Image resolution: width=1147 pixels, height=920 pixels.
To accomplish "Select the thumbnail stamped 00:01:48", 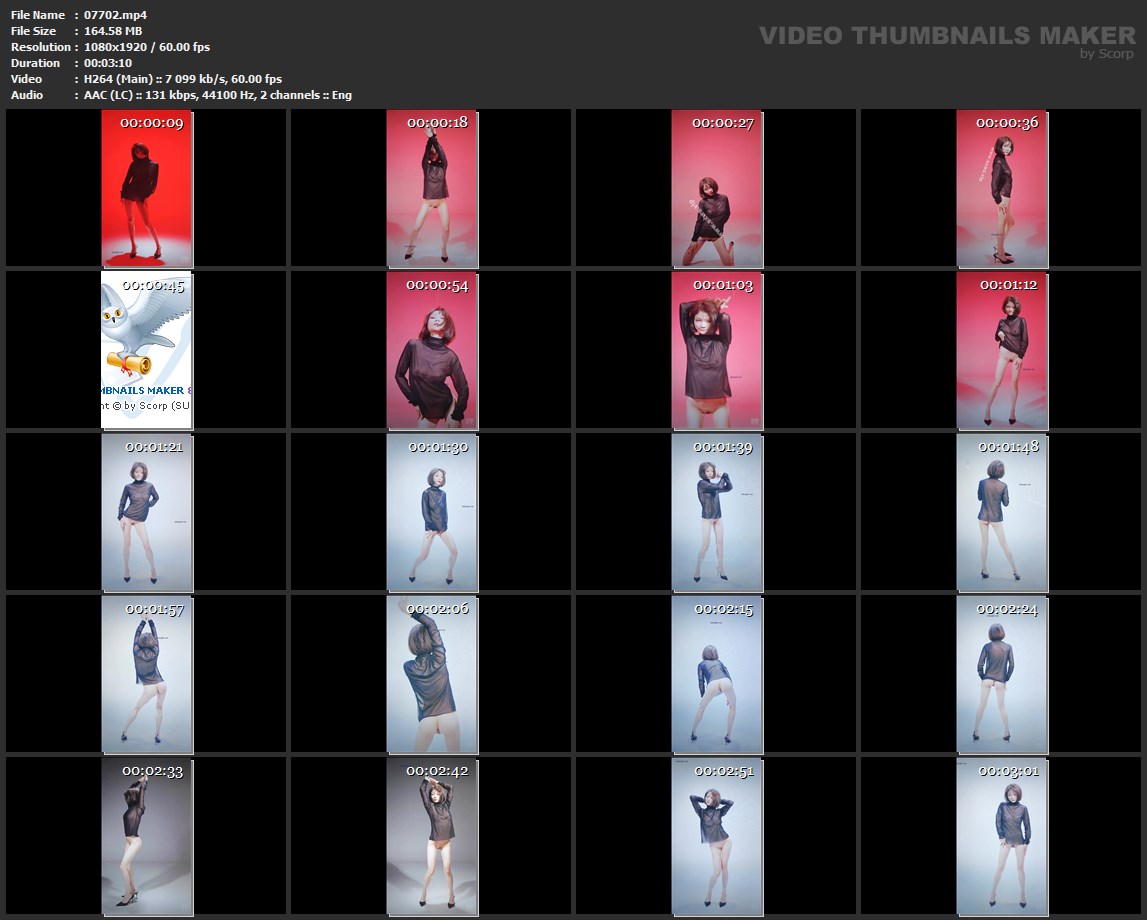I will coord(1002,513).
